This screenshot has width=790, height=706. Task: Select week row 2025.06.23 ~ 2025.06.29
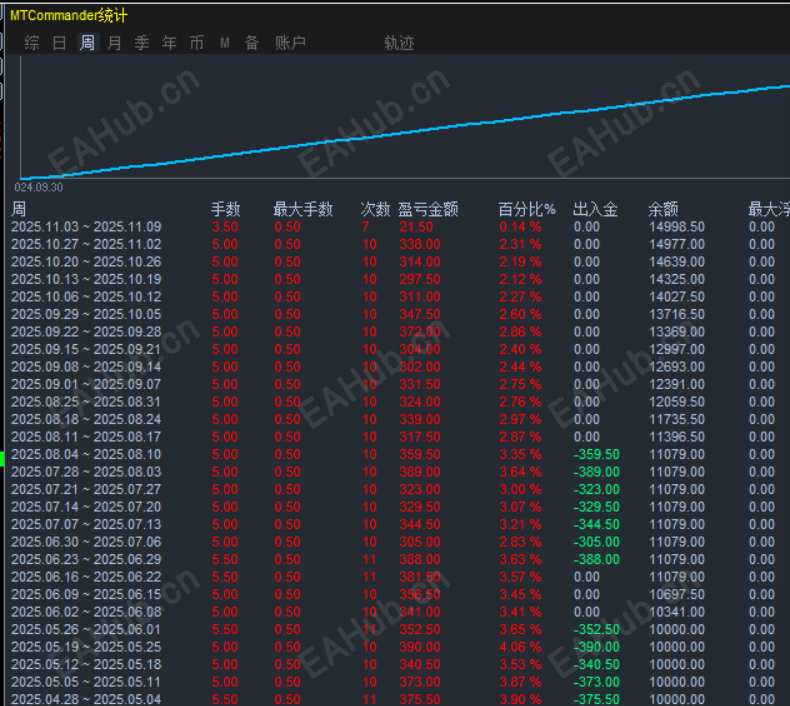398,559
